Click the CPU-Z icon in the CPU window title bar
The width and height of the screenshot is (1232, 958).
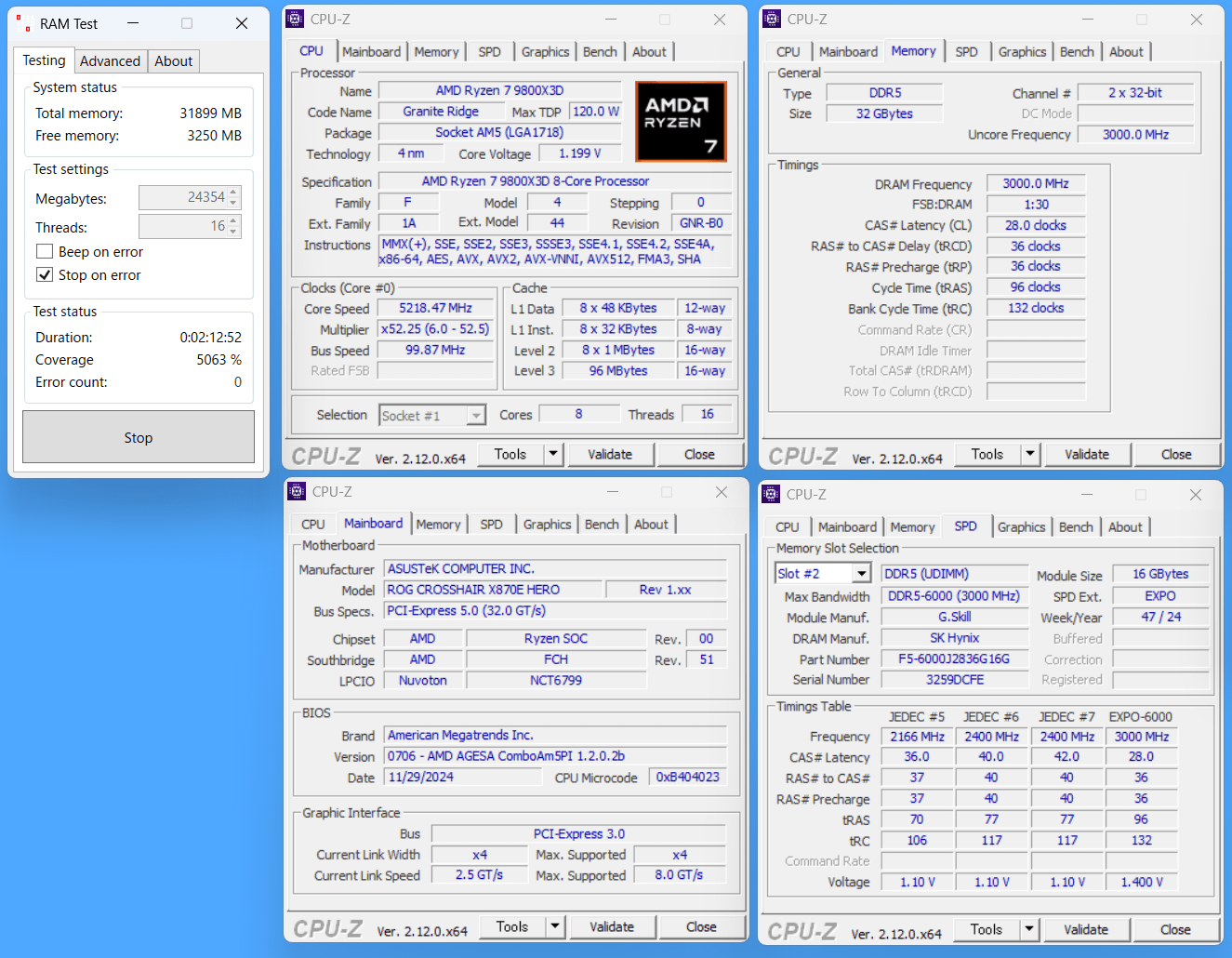point(295,19)
